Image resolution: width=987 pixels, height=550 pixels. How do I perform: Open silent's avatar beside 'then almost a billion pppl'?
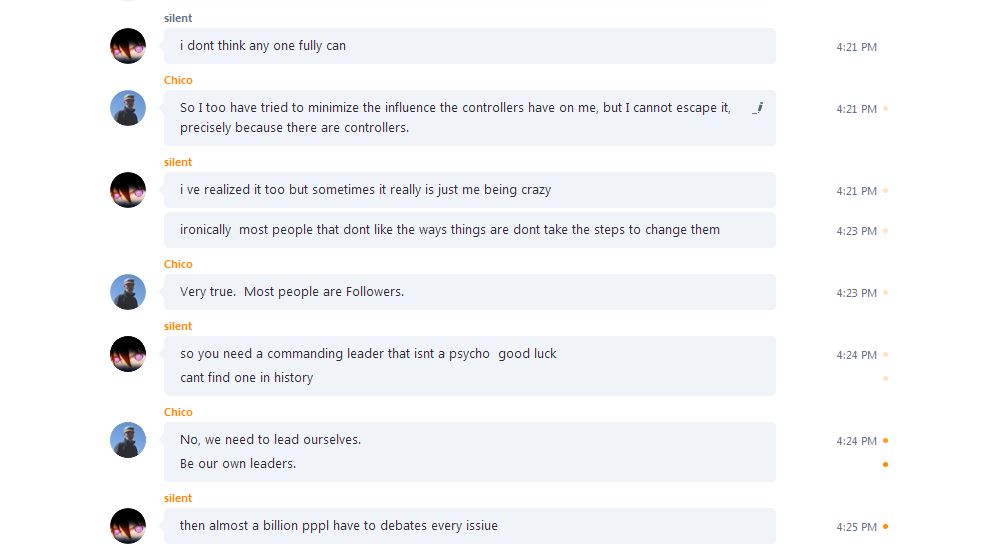coord(128,526)
